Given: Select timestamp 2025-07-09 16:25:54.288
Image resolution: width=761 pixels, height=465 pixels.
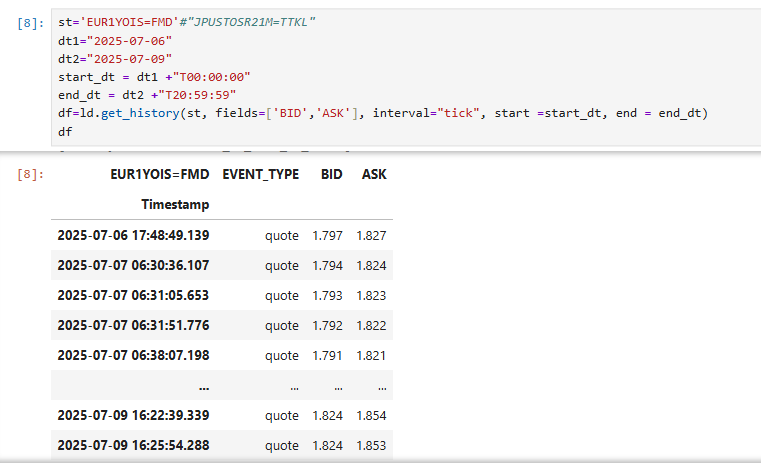Looking at the screenshot, I should pyautogui.click(x=133, y=446).
